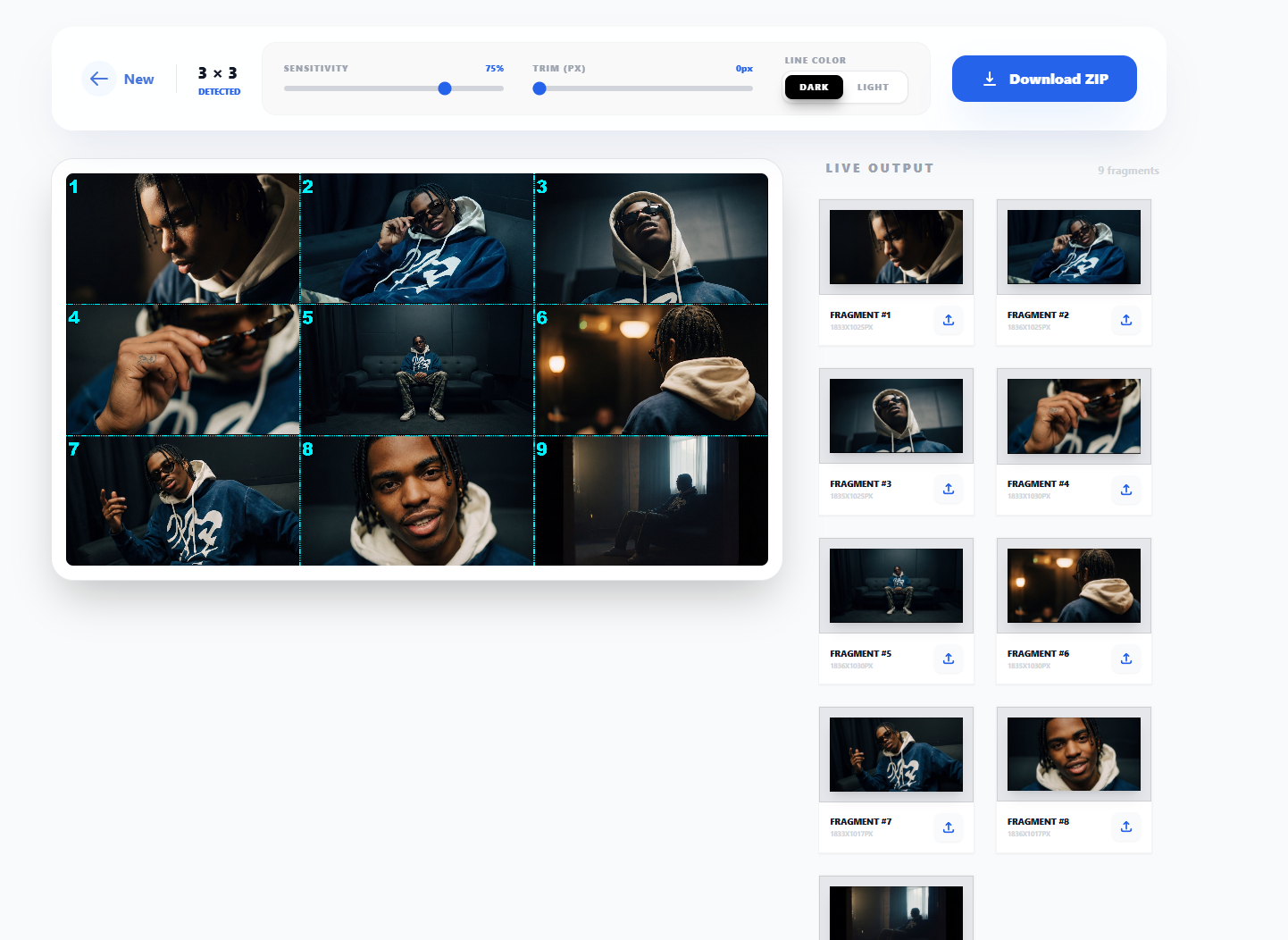Click grid cell 3 in the main preview

pos(651,239)
